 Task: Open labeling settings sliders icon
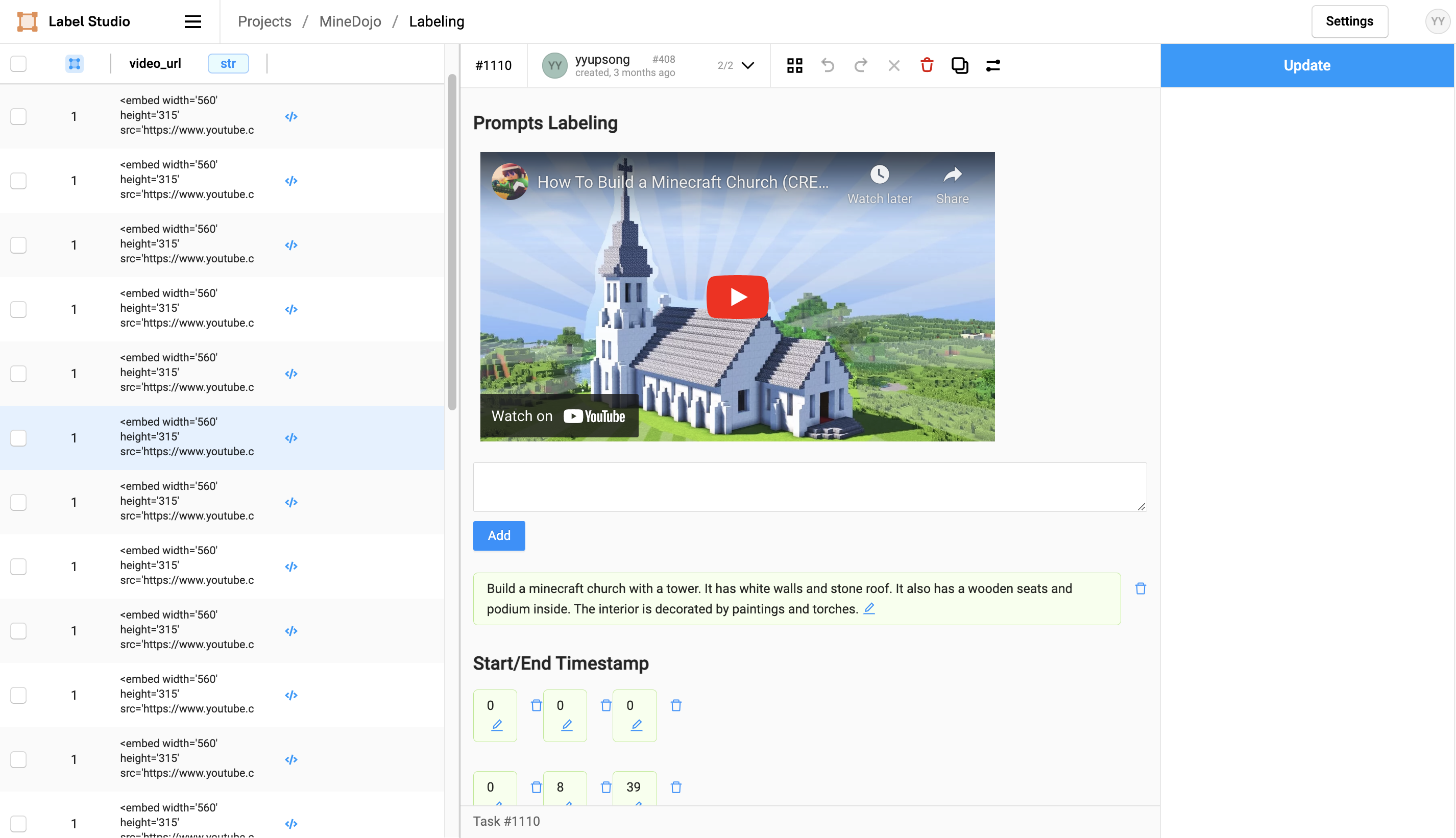coord(992,65)
